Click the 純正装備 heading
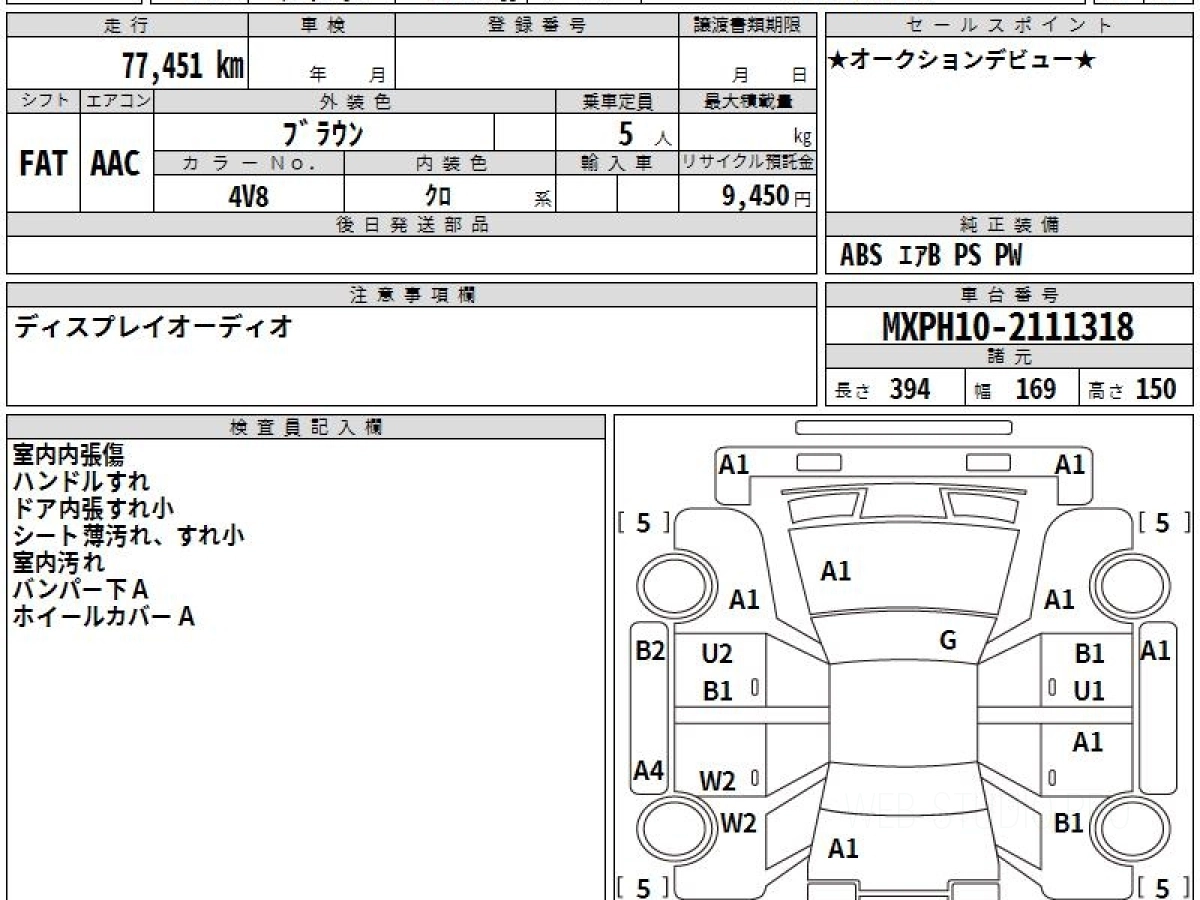The image size is (1200, 900). tap(1010, 225)
